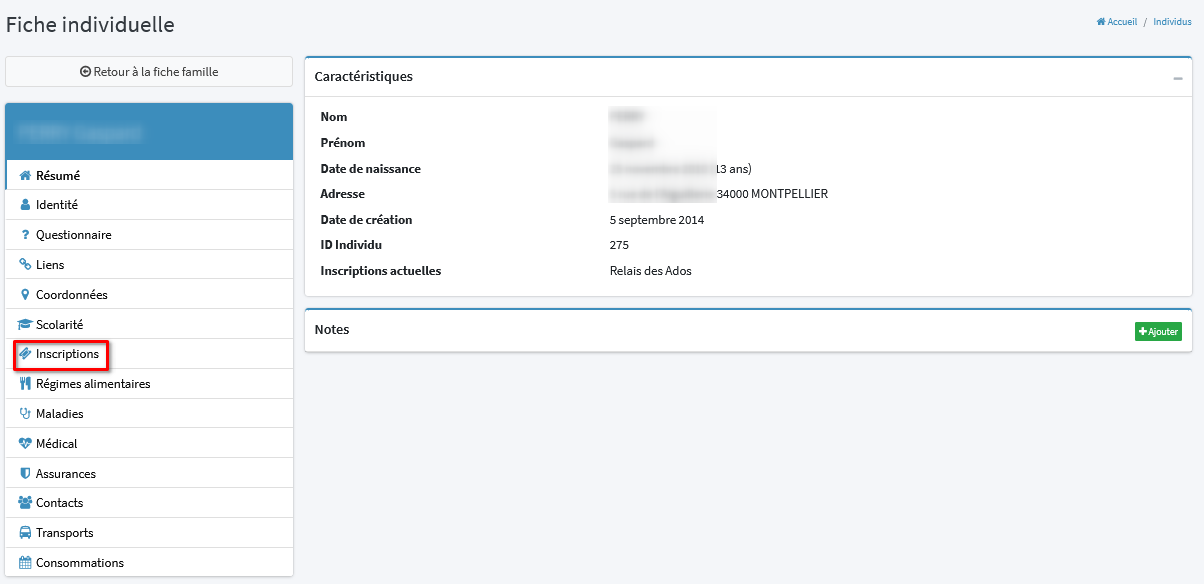The image size is (1204, 584).
Task: Follow the Accueil breadcrumb link
Action: [x=1117, y=22]
